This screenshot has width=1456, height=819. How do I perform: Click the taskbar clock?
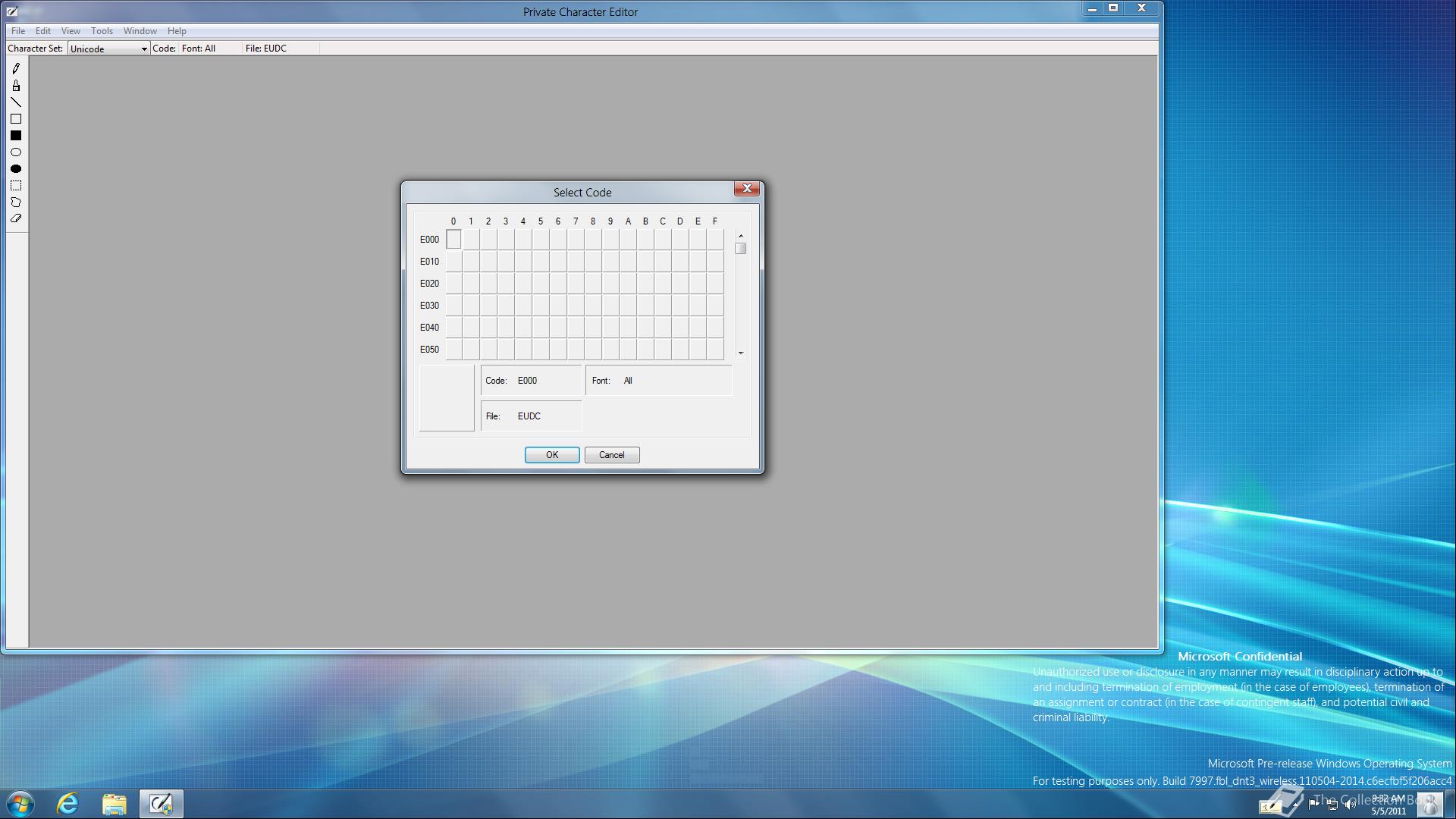pyautogui.click(x=1388, y=805)
